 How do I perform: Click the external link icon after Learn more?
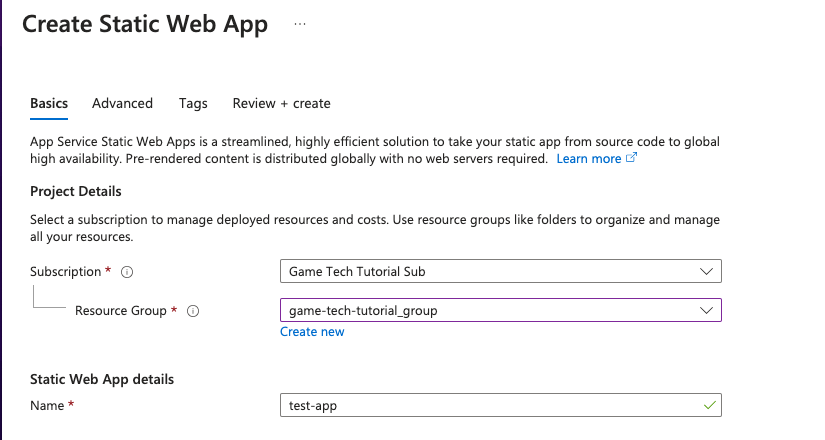(x=631, y=157)
